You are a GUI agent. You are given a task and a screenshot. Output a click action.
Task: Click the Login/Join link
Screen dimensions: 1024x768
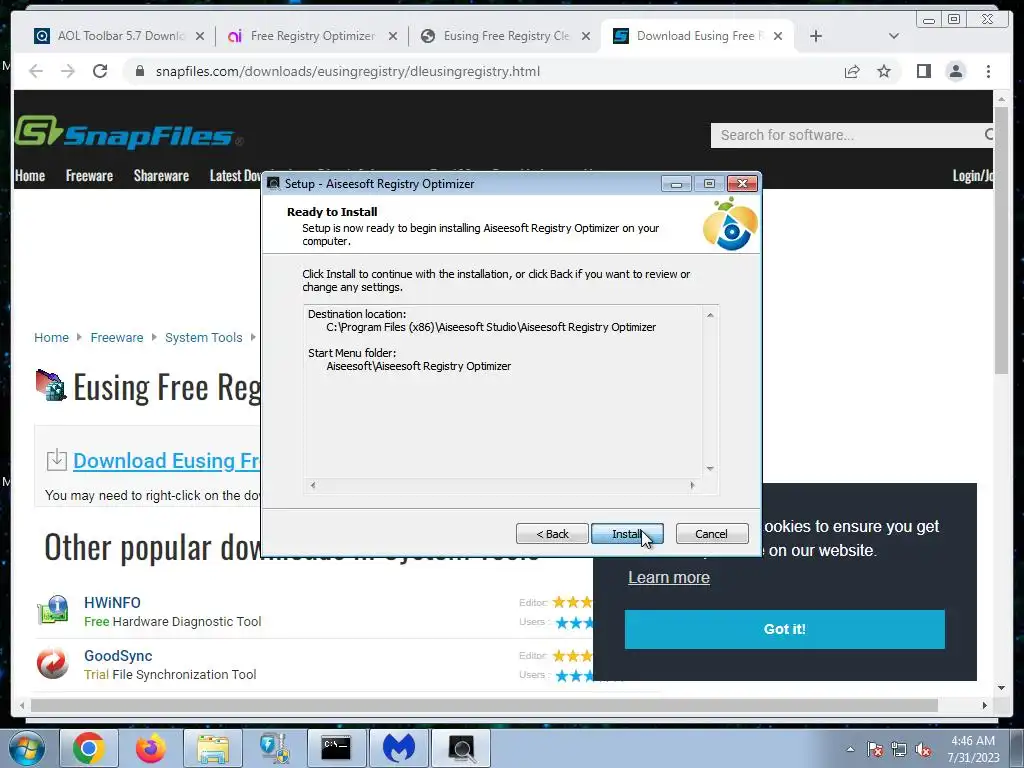pos(972,176)
